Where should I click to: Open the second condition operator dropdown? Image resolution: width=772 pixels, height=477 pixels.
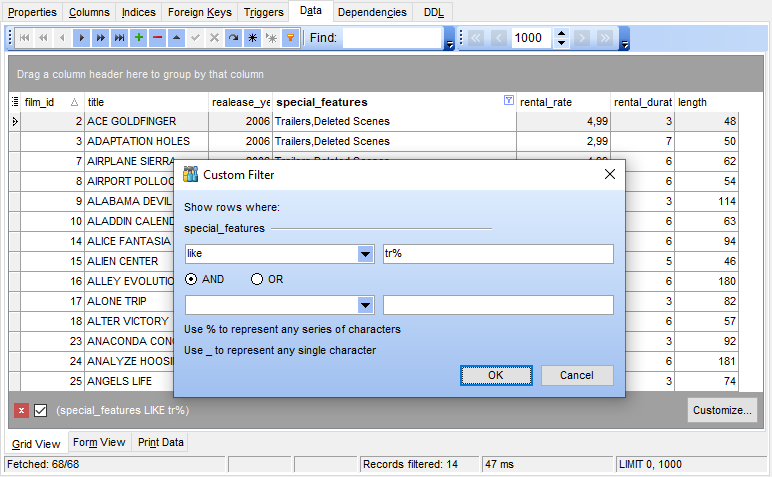(x=366, y=305)
